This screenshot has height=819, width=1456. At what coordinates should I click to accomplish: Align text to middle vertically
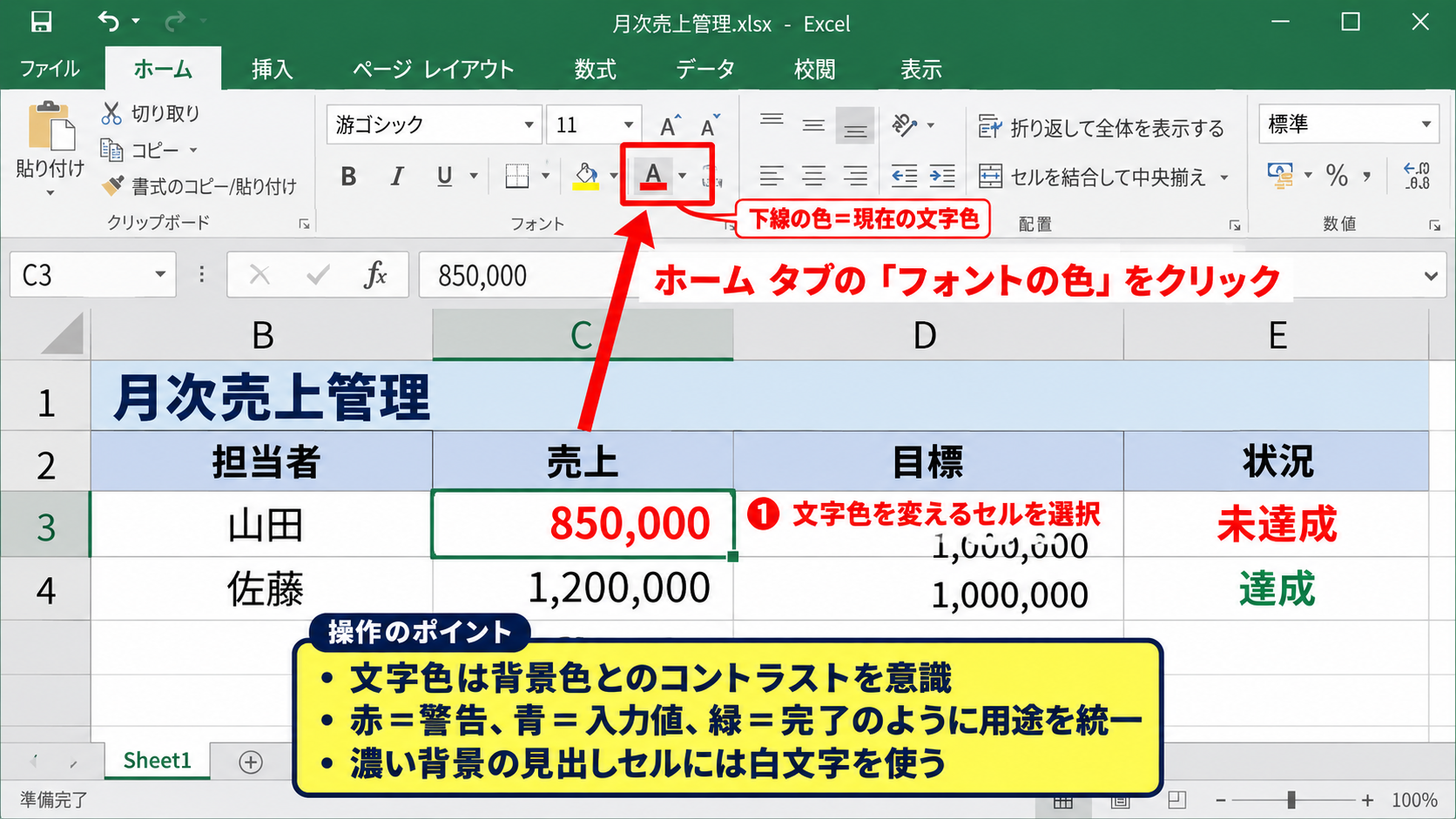tap(813, 126)
